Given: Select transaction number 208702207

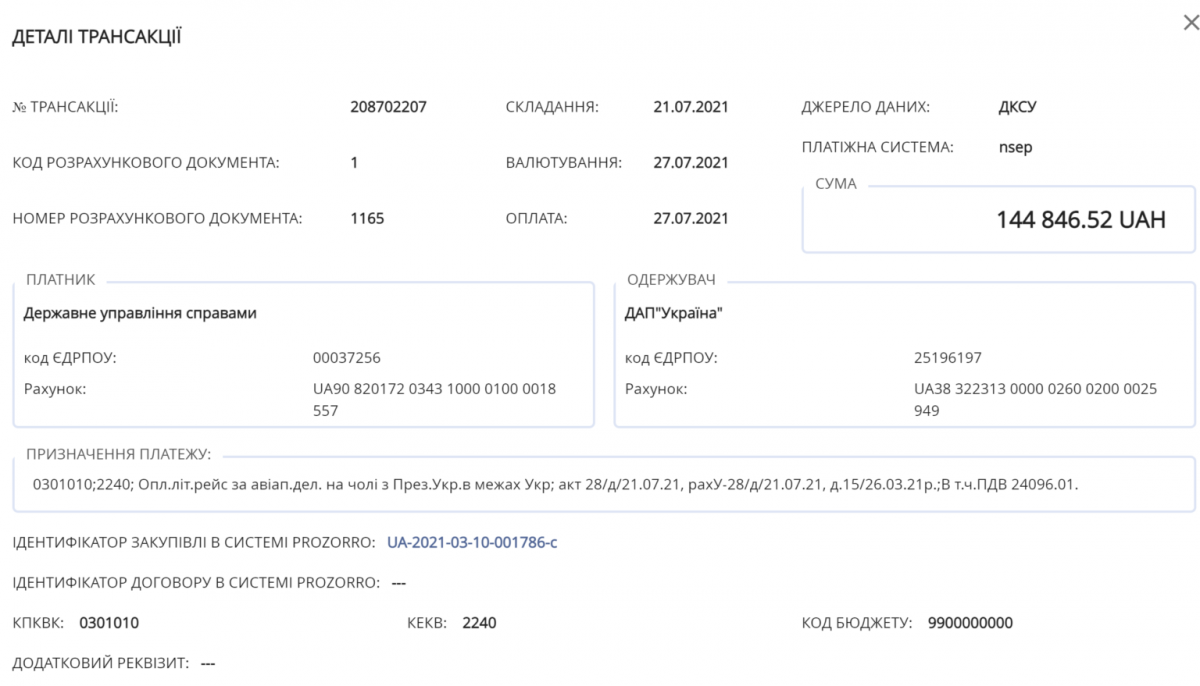Looking at the screenshot, I should coord(389,107).
